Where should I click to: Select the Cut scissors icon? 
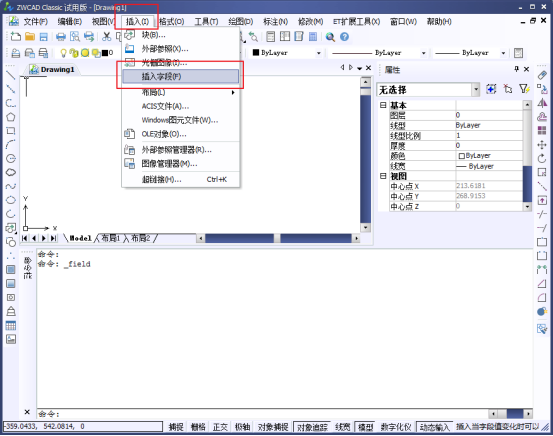coord(107,37)
